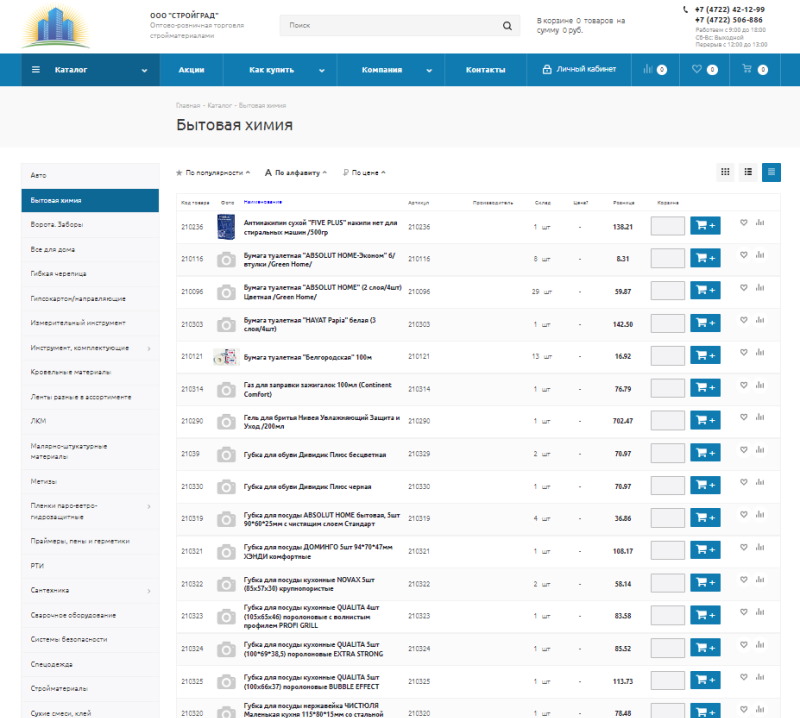
Task: Open the cart icon in the navigation bar
Action: point(746,69)
